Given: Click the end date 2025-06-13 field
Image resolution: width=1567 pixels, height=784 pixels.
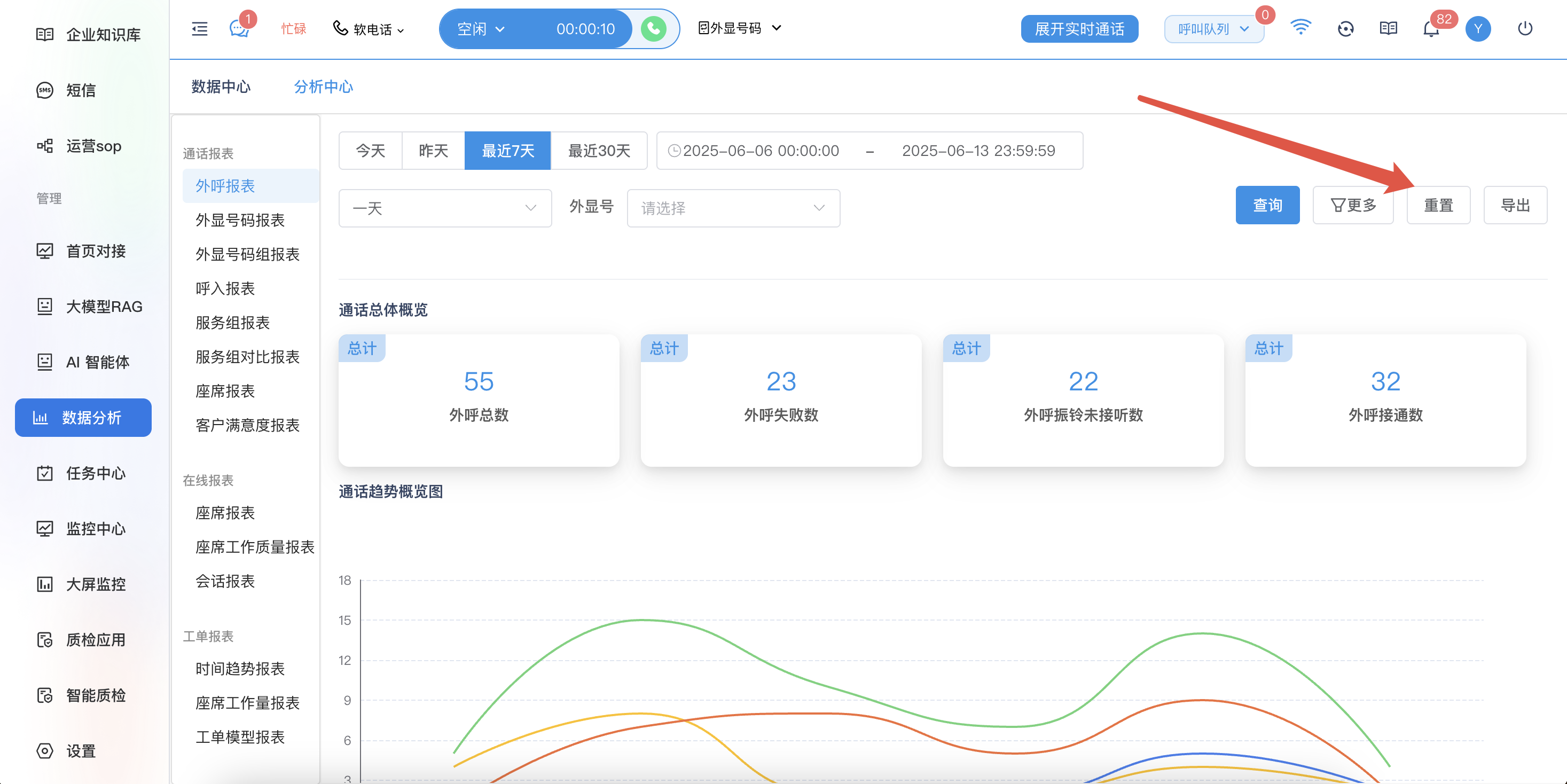Looking at the screenshot, I should (x=978, y=150).
